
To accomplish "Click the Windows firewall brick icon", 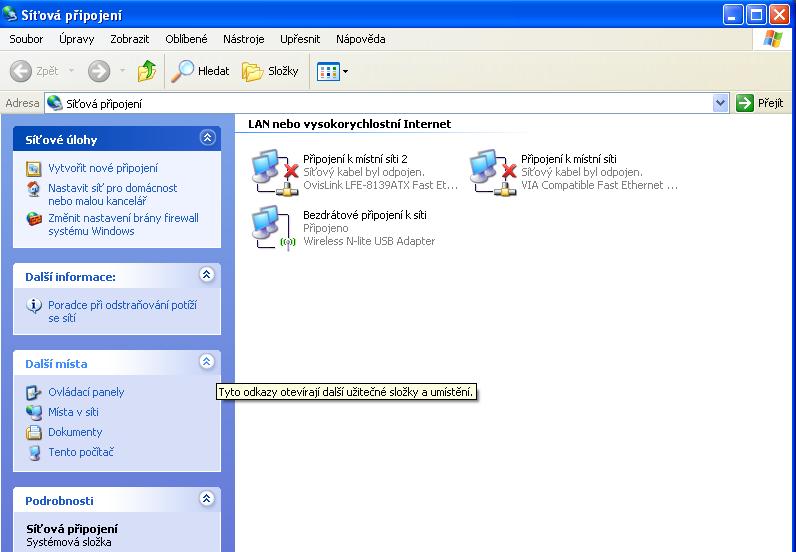I will pos(34,219).
